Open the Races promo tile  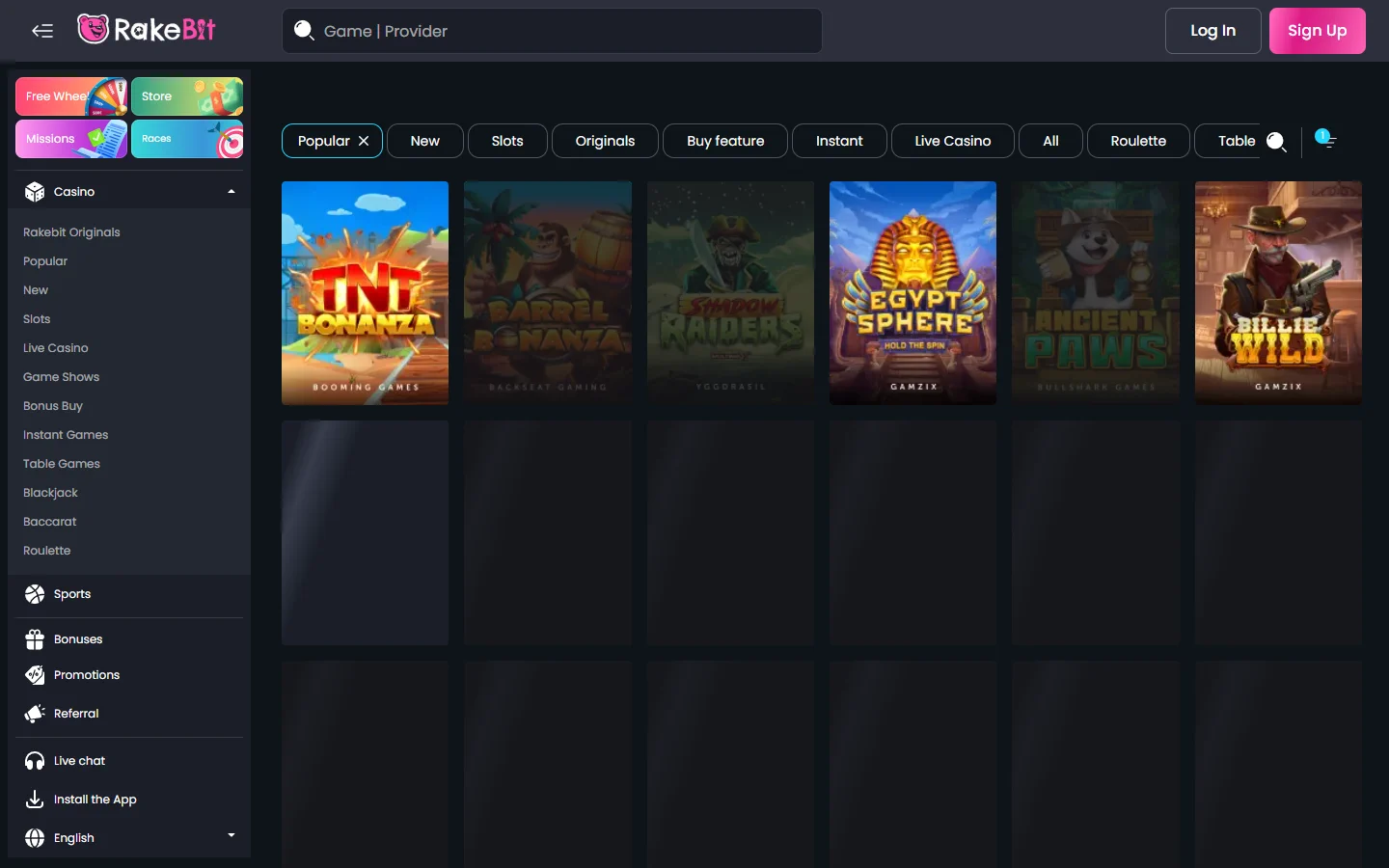click(x=187, y=139)
